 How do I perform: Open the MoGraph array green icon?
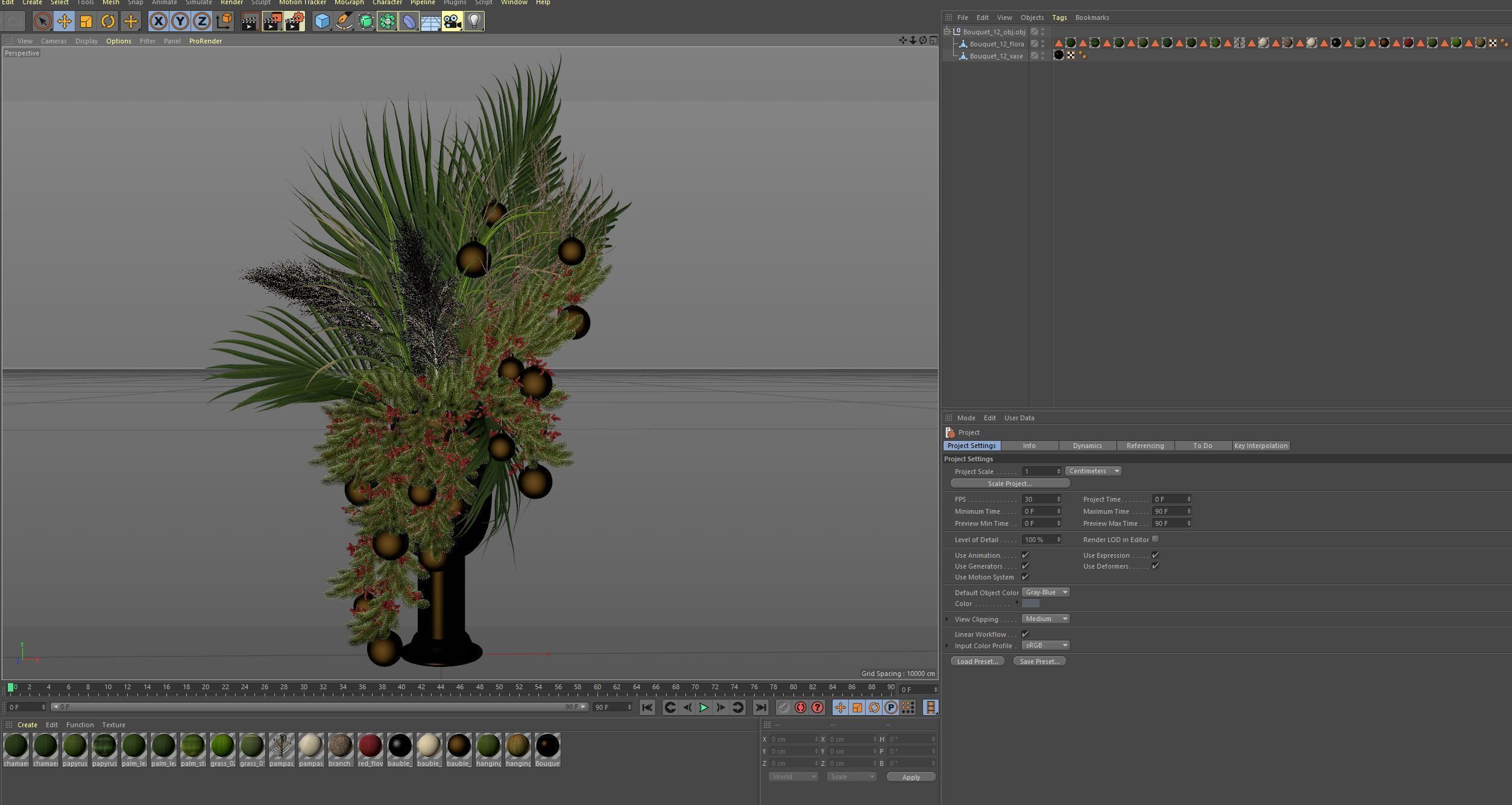pyautogui.click(x=387, y=22)
